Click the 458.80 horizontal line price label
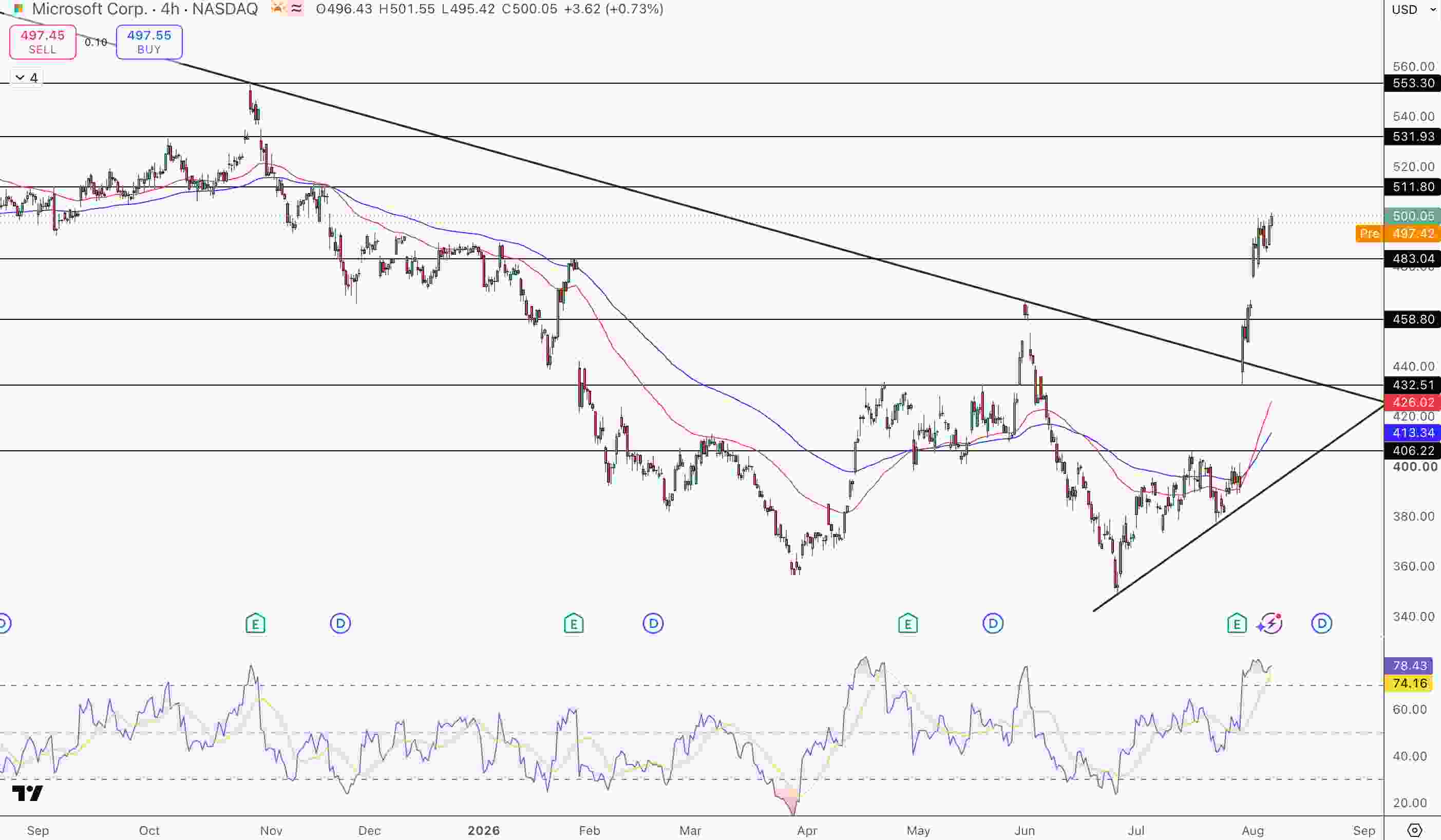The height and width of the screenshot is (840, 1441). pos(1412,319)
